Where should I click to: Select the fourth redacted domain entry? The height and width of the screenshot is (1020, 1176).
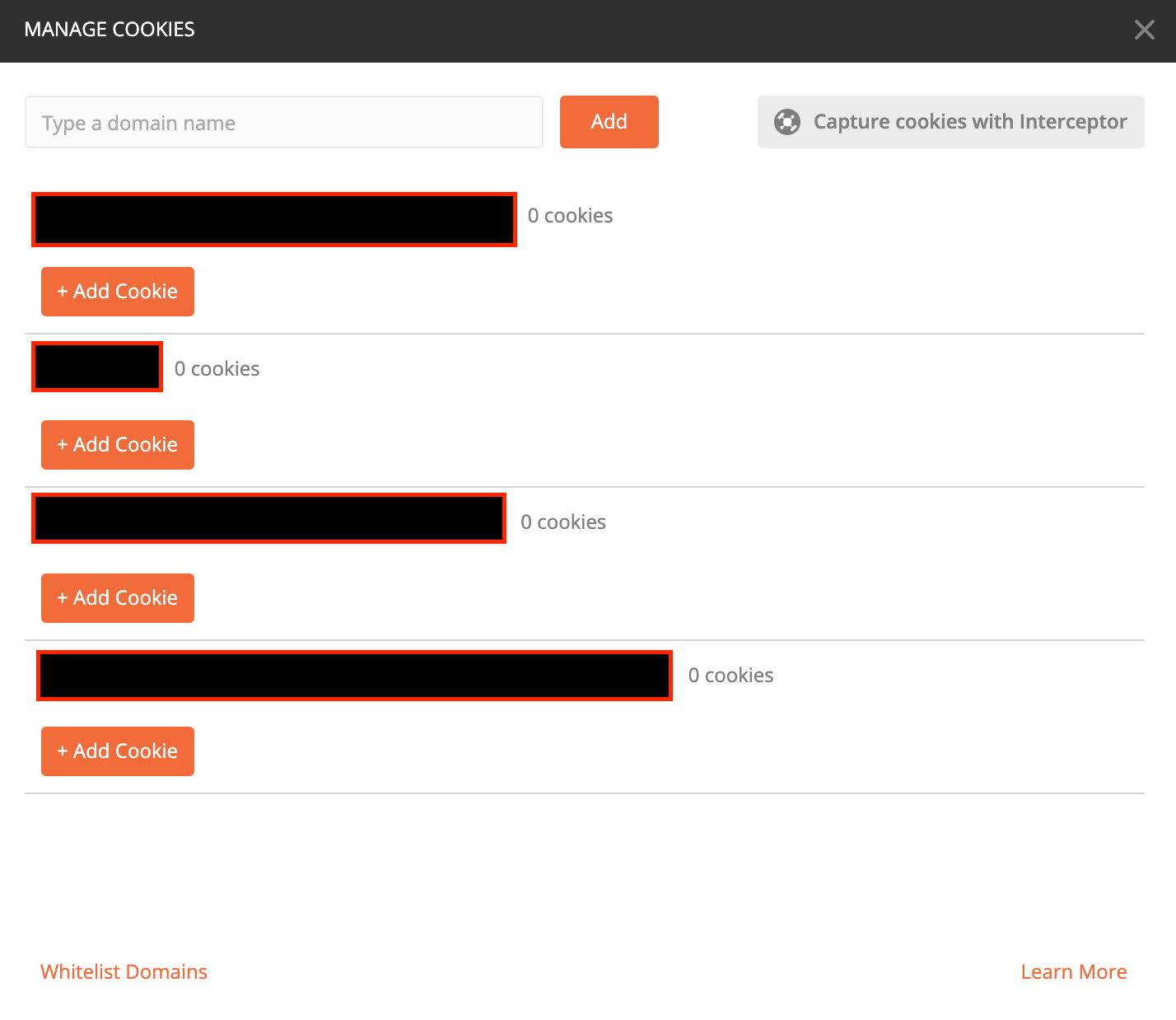353,676
